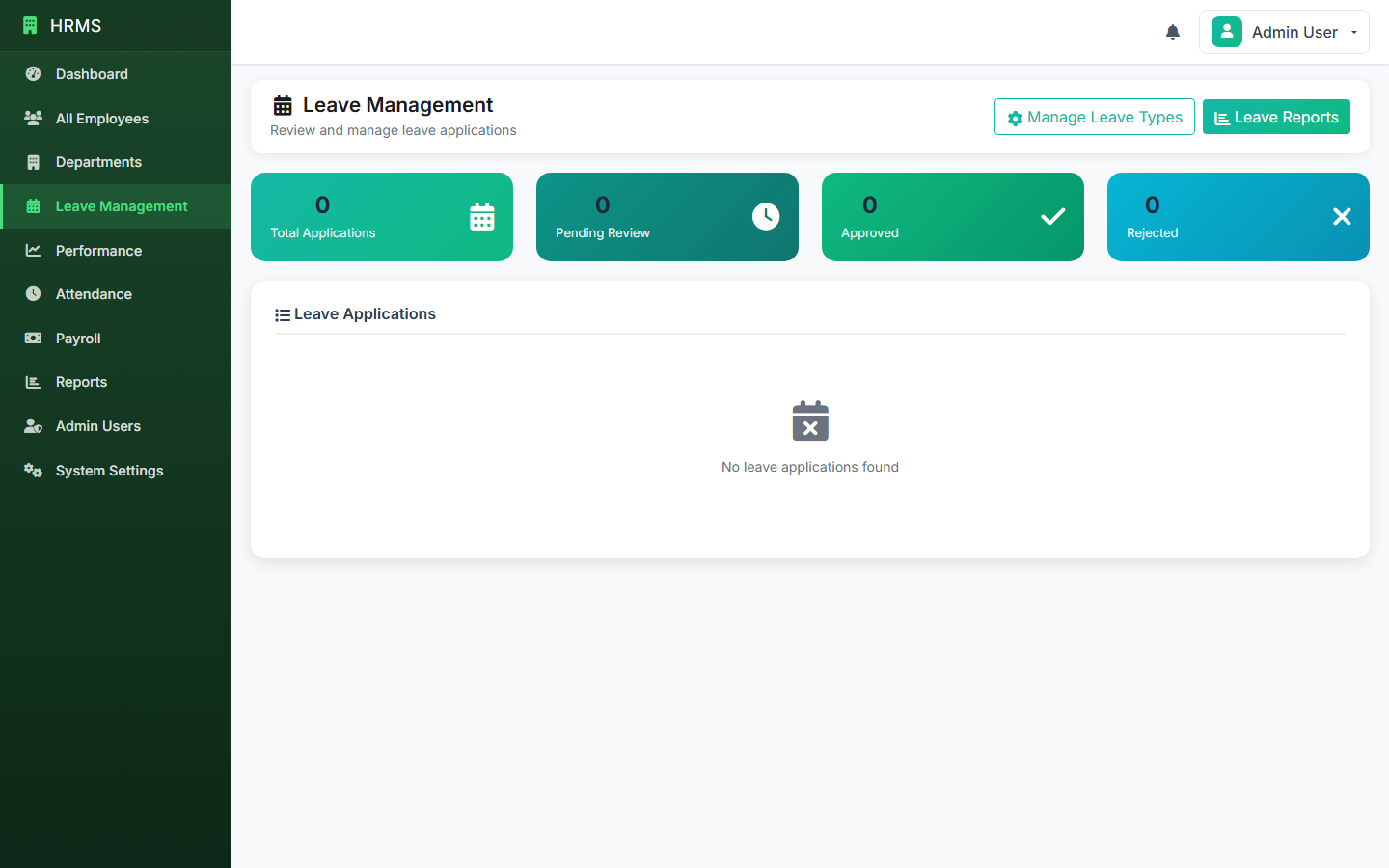The height and width of the screenshot is (868, 1389).
Task: Click the HRMS brand title
Action: tap(76, 26)
